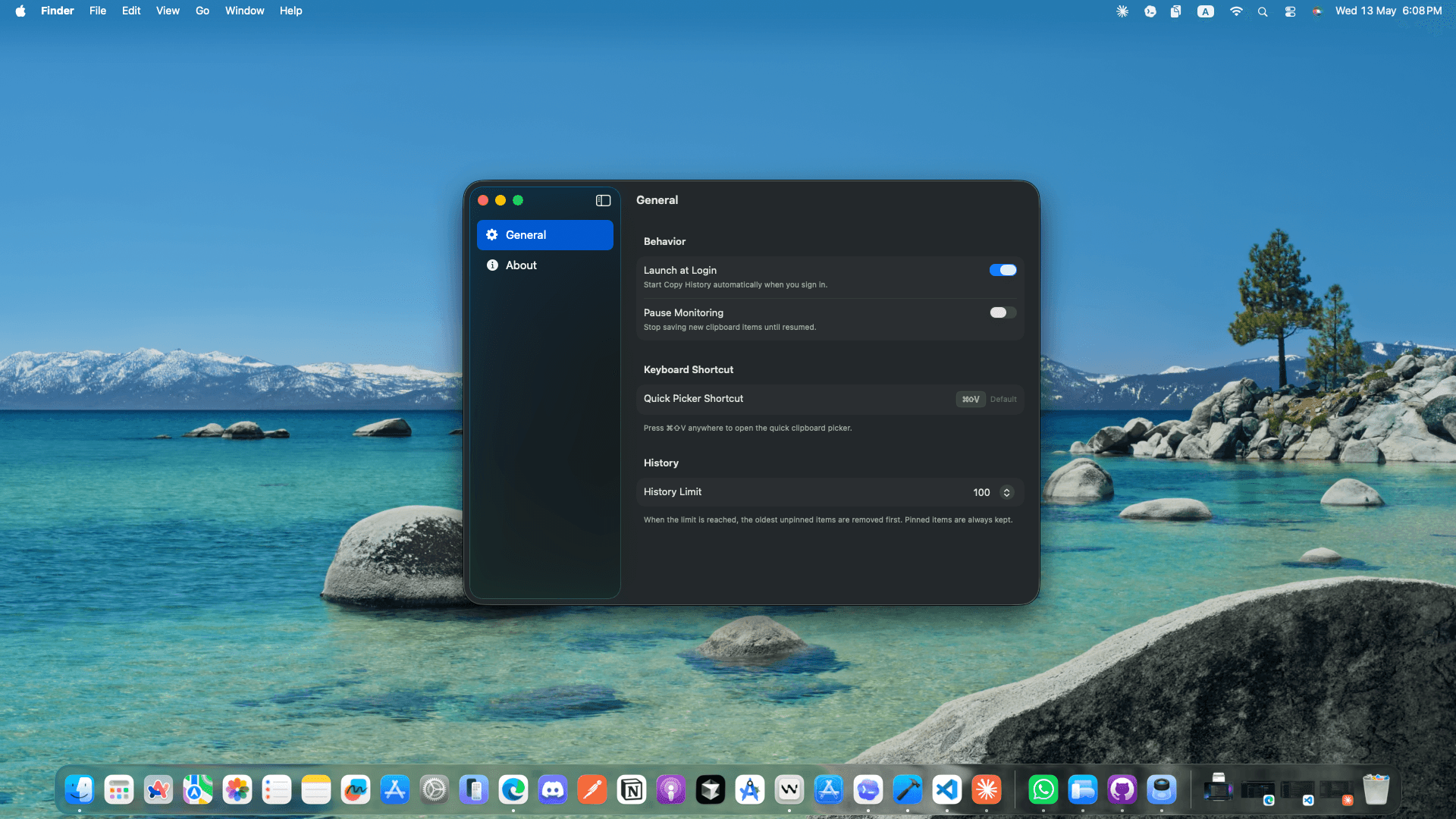Open Spotlight search from the menu bar
1456x819 pixels.
(1263, 11)
